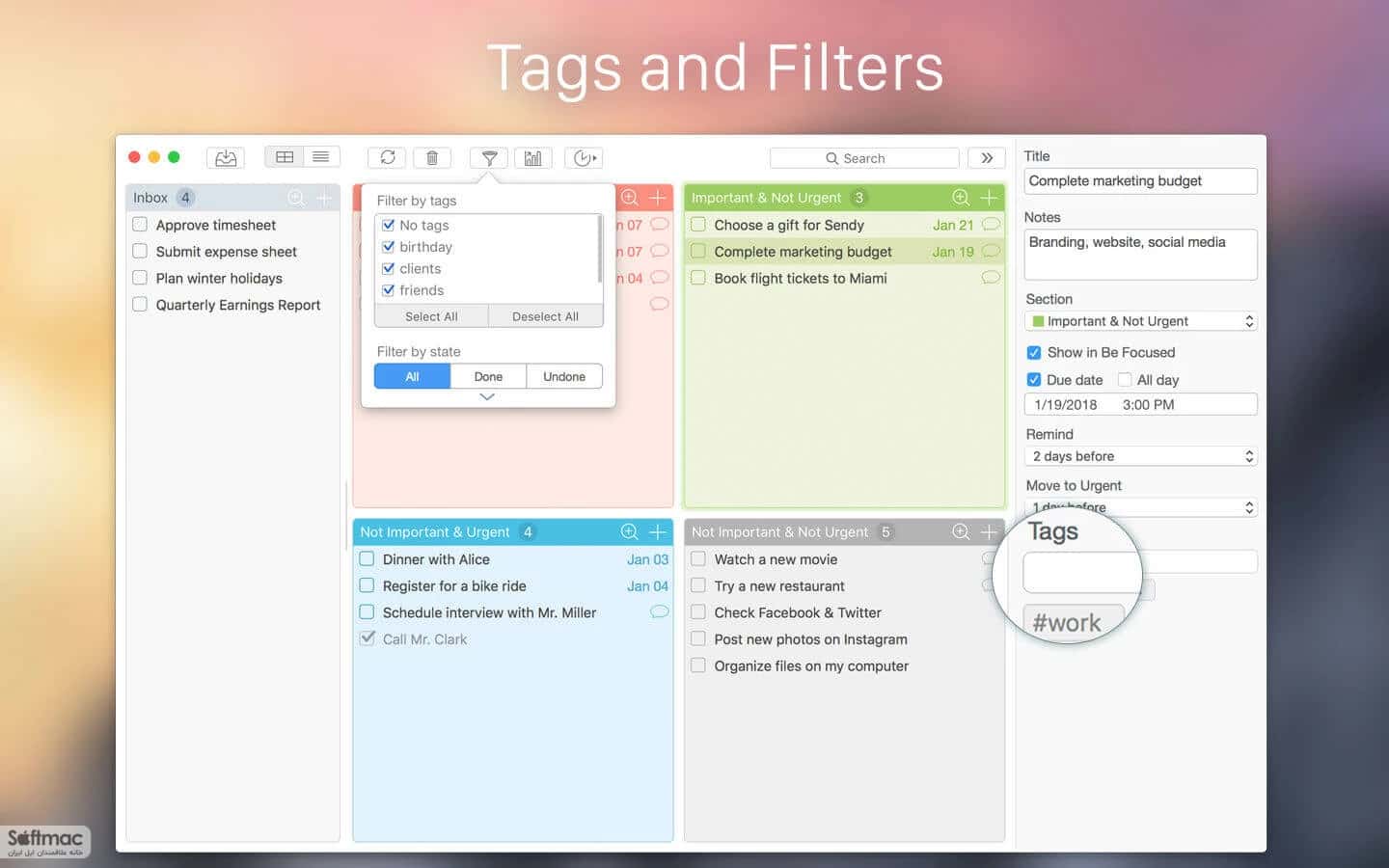Viewport: 1389px width, 868px height.
Task: Switch to the list view icon
Action: 321,157
